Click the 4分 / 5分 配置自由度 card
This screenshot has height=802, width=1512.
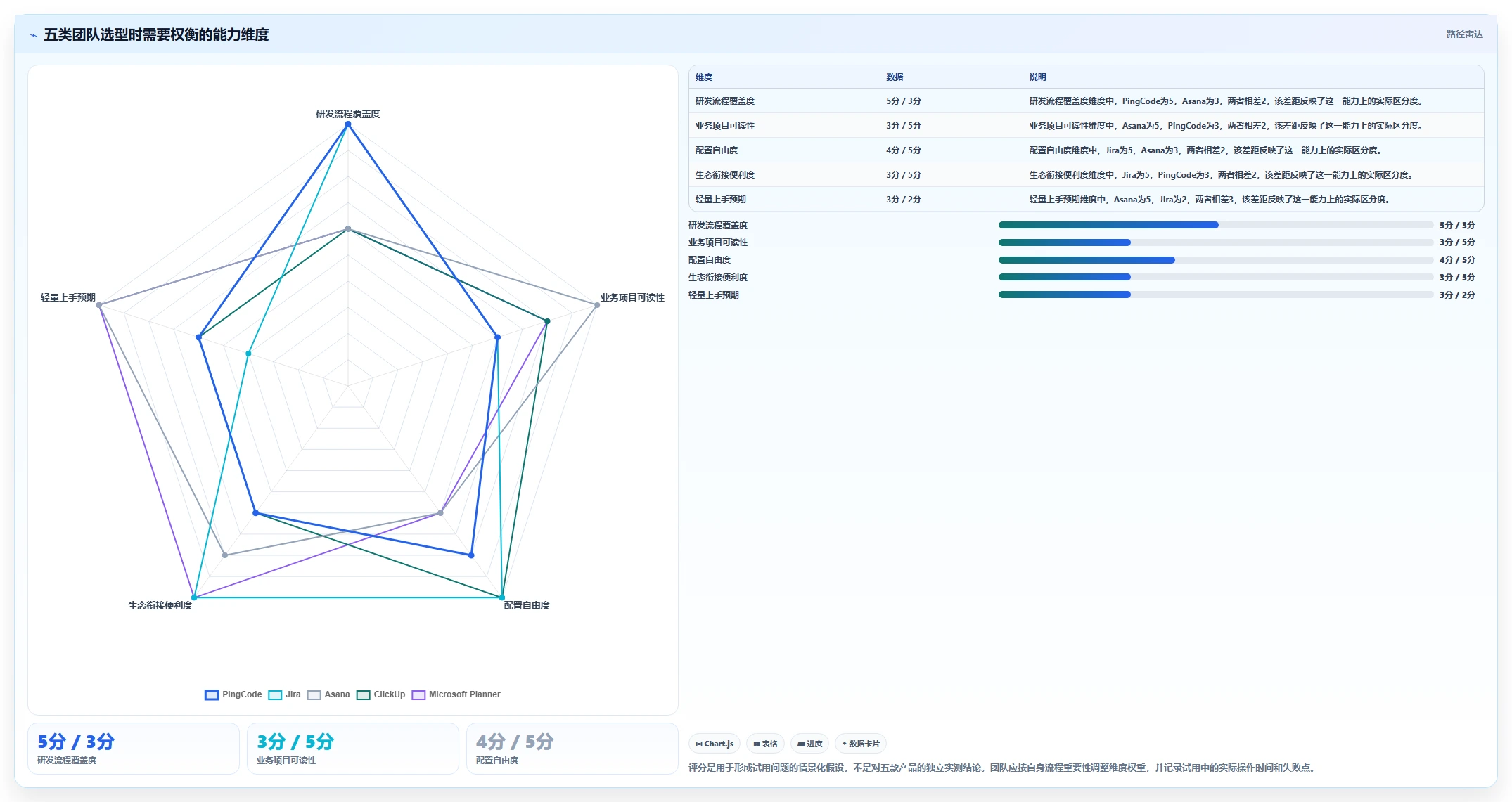(x=572, y=749)
